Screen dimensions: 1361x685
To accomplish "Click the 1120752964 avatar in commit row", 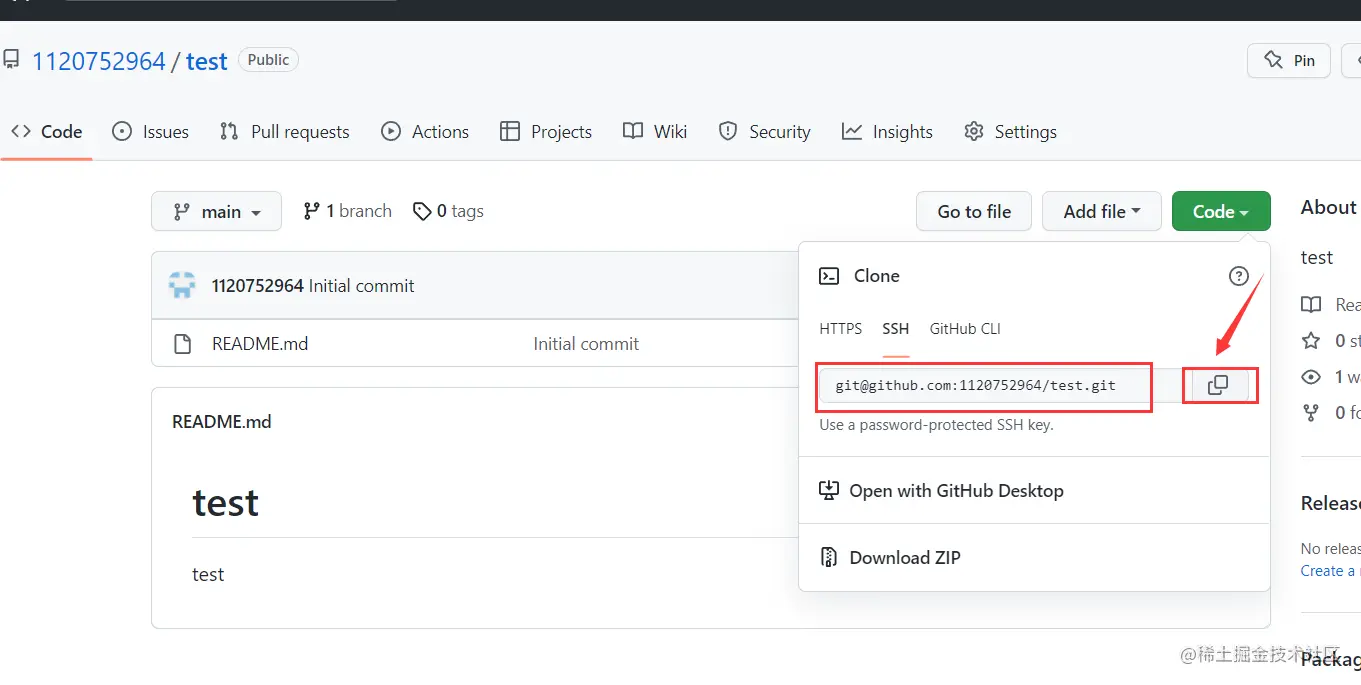I will (182, 285).
